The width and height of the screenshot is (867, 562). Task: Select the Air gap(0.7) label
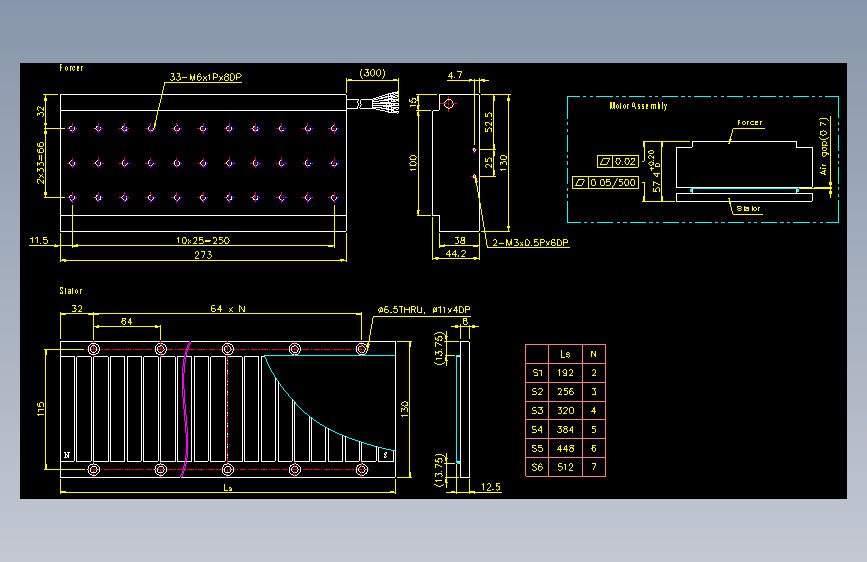824,146
